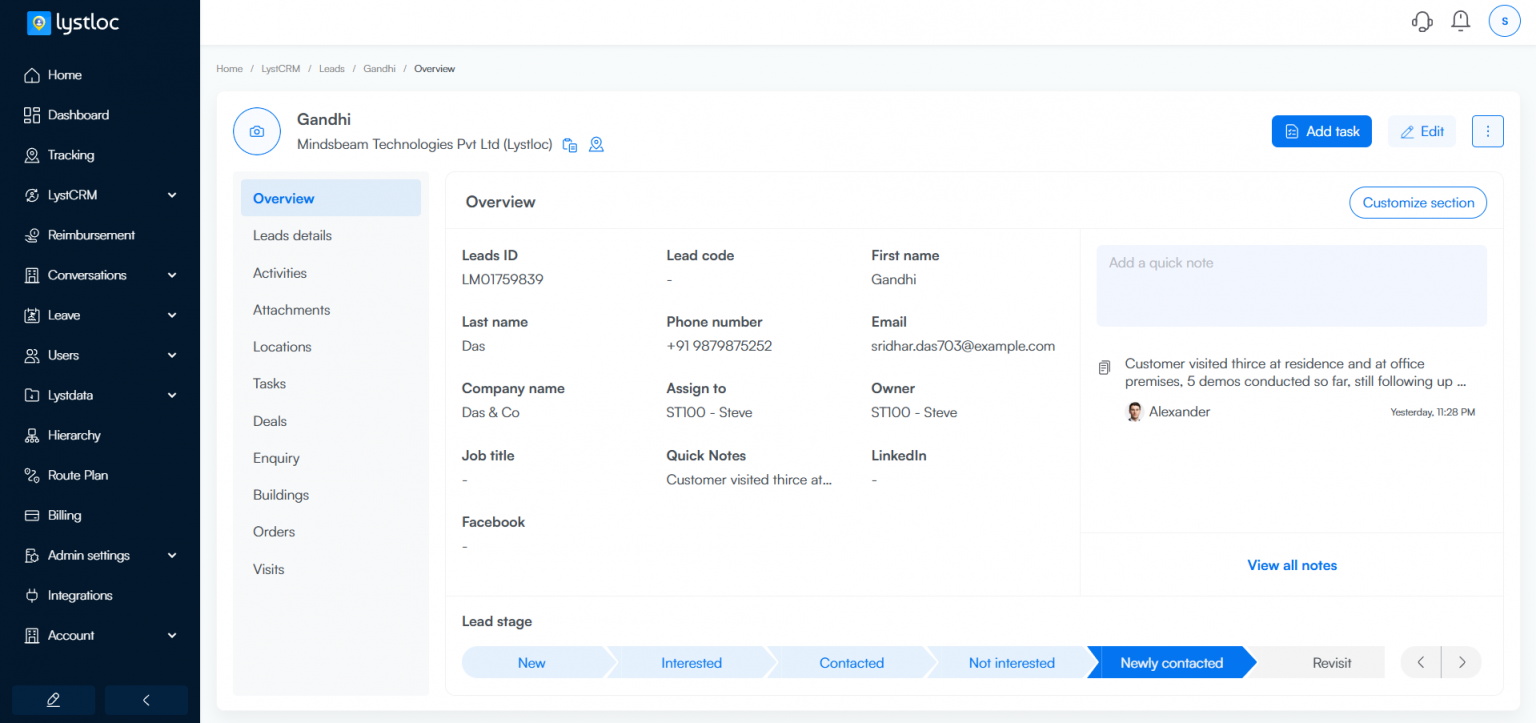The image size is (1536, 723).
Task: Click the copy icon beside company name
Action: coord(570,145)
